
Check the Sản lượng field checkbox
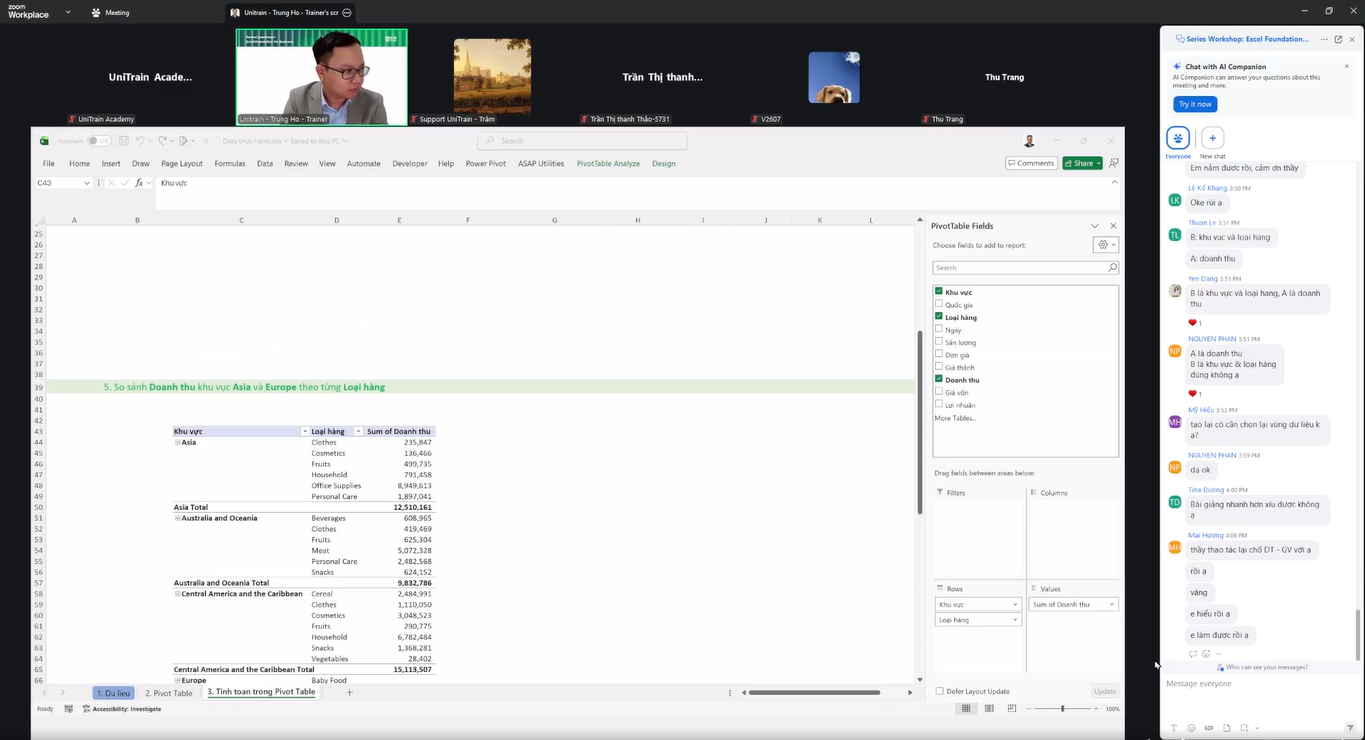(x=939, y=341)
